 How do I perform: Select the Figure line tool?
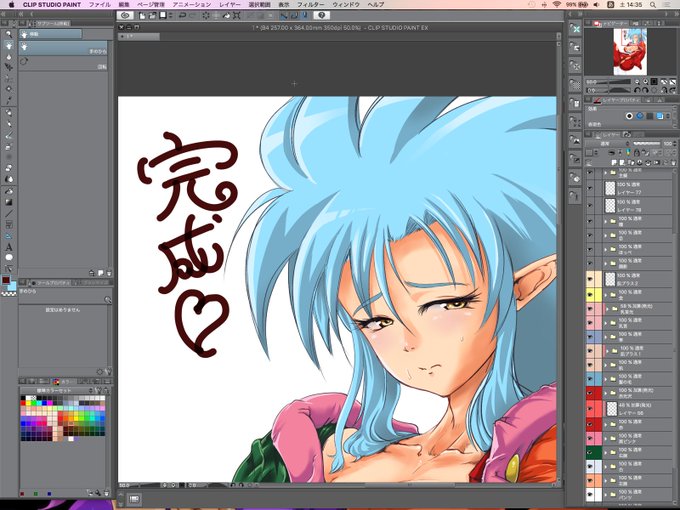click(9, 213)
